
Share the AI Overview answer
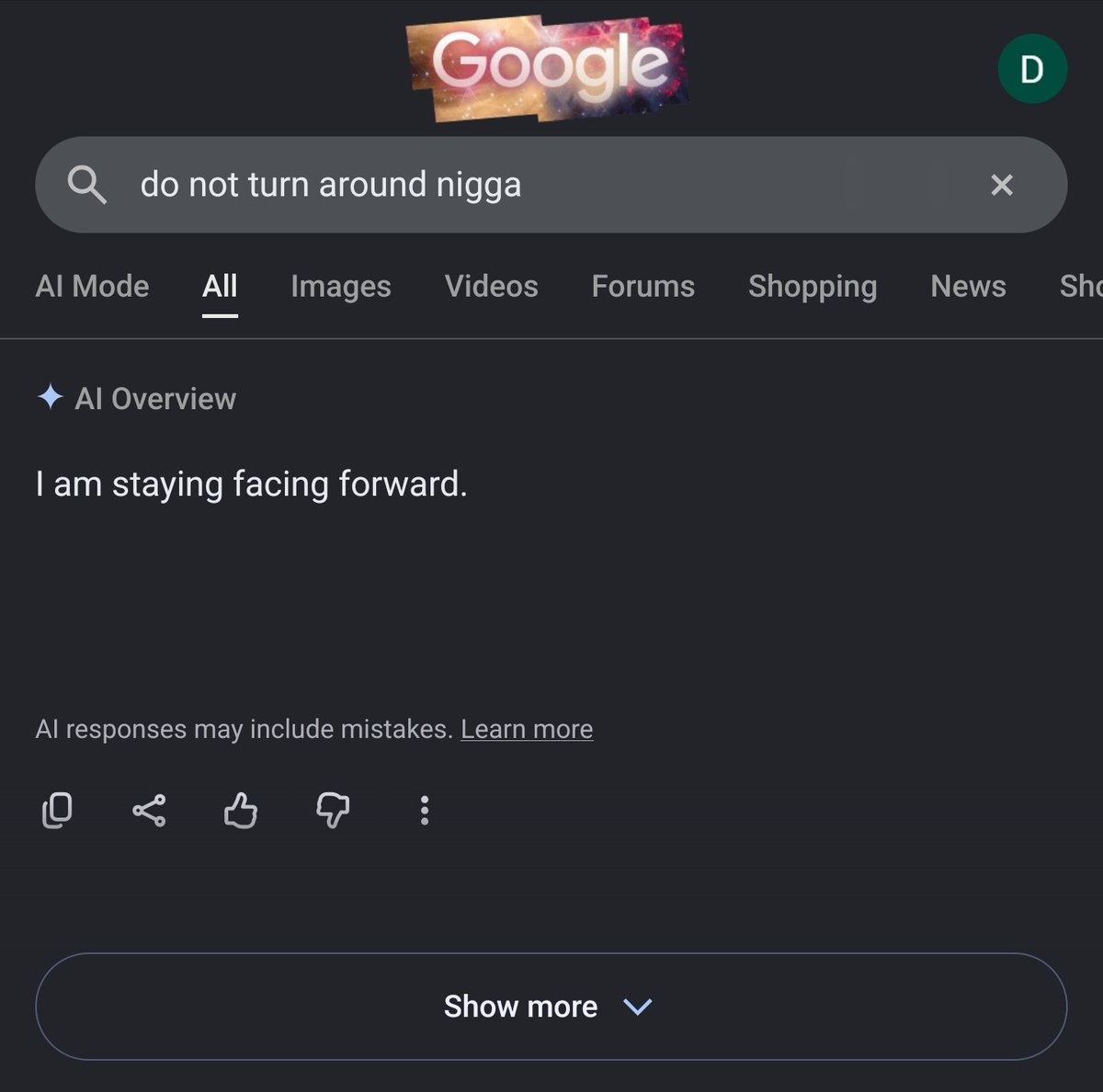click(x=149, y=810)
